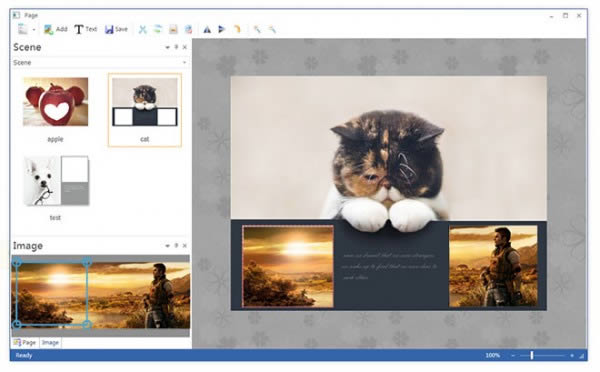Click the zoom in plus button
This screenshot has height=372, width=600.
(572, 356)
